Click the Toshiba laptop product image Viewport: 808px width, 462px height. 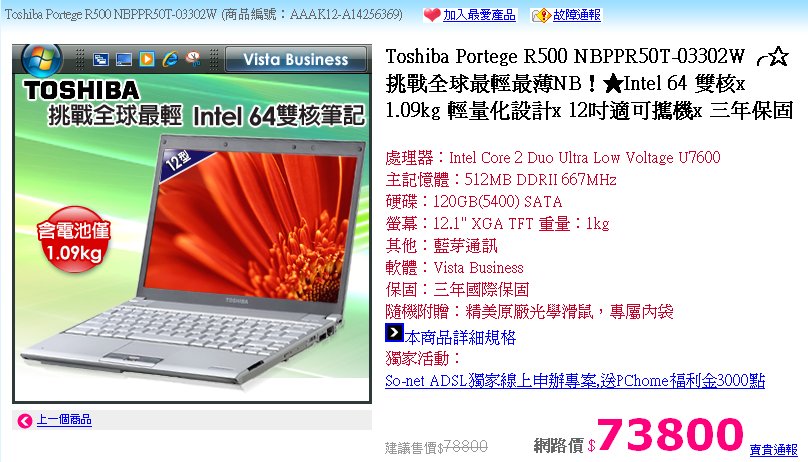(192, 223)
